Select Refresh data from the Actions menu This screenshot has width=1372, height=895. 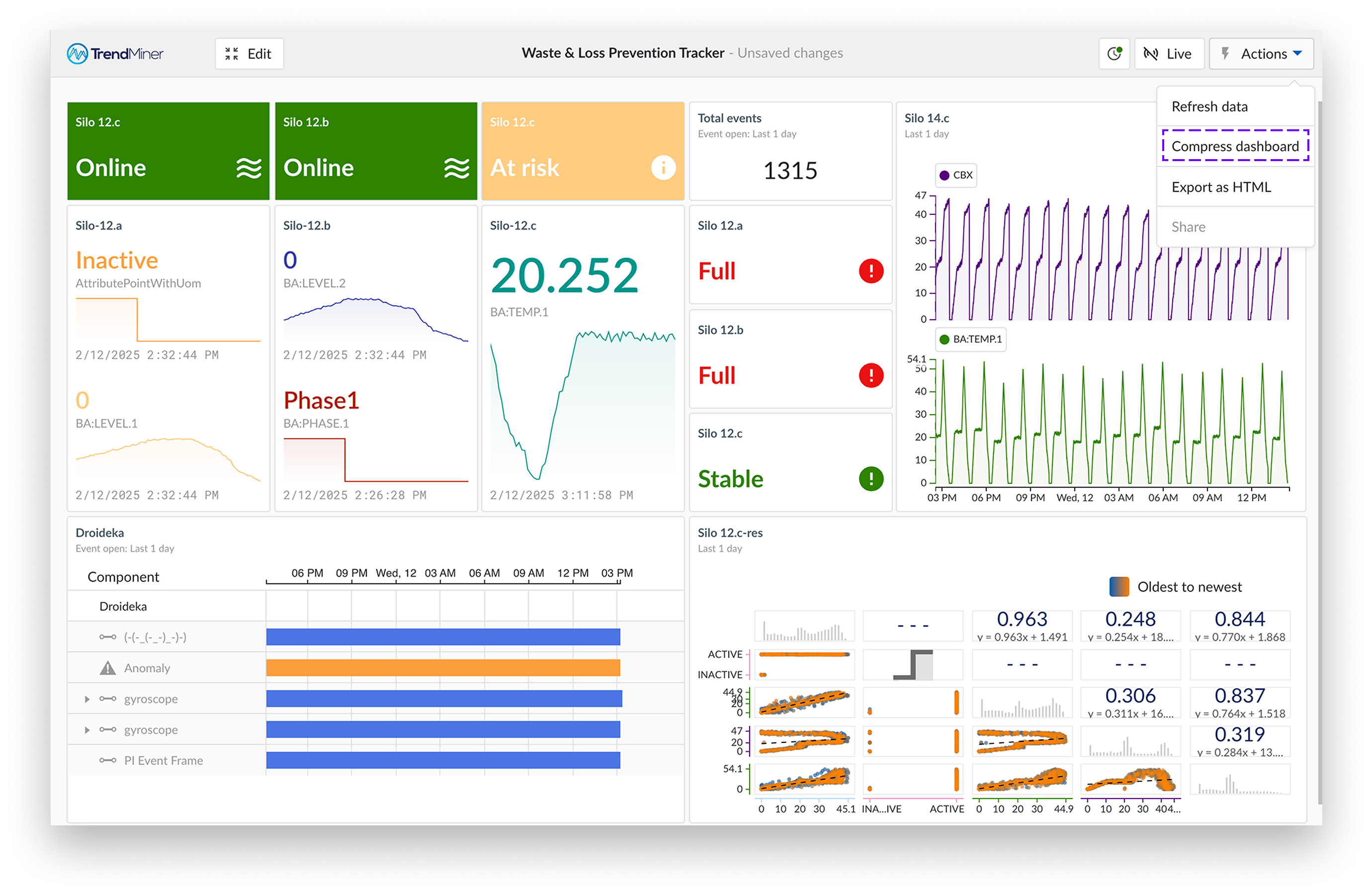pos(1209,106)
